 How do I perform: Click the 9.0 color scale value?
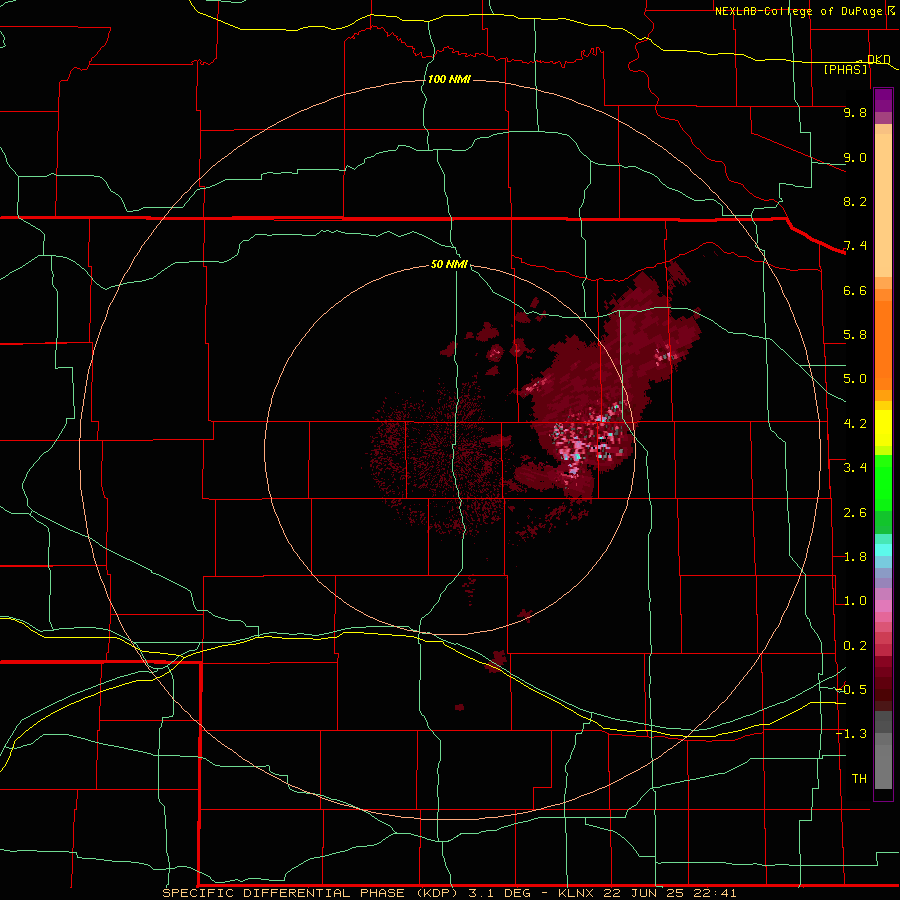(855, 157)
